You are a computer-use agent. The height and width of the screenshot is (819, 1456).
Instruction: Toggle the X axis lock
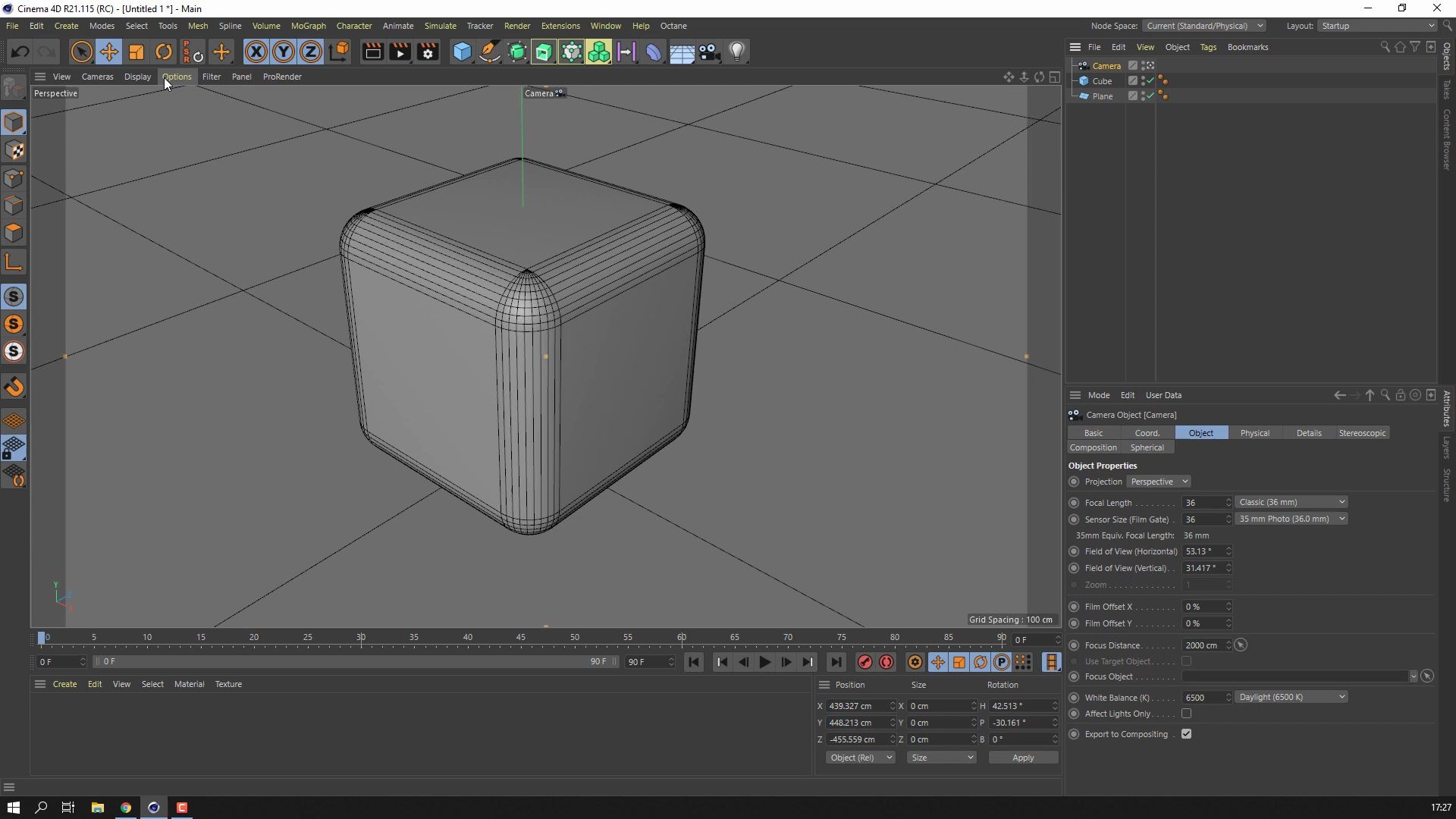click(x=256, y=52)
